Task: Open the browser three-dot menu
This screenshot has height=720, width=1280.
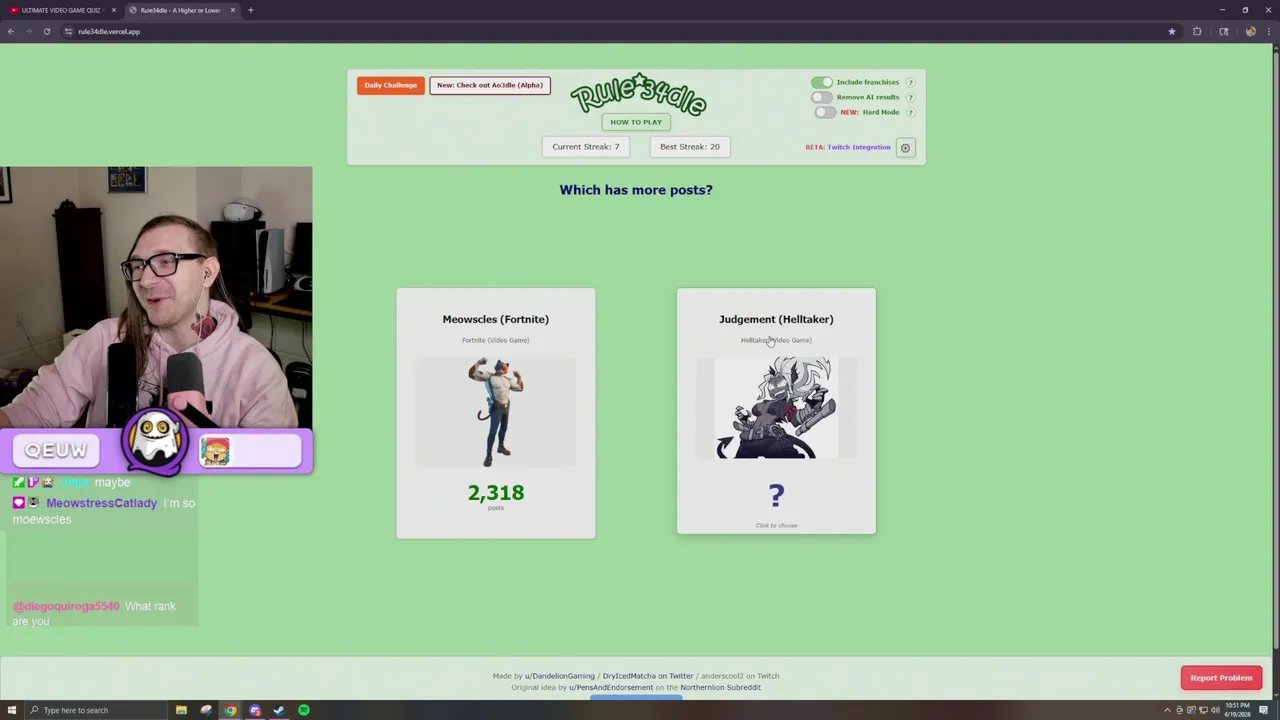Action: [1268, 31]
